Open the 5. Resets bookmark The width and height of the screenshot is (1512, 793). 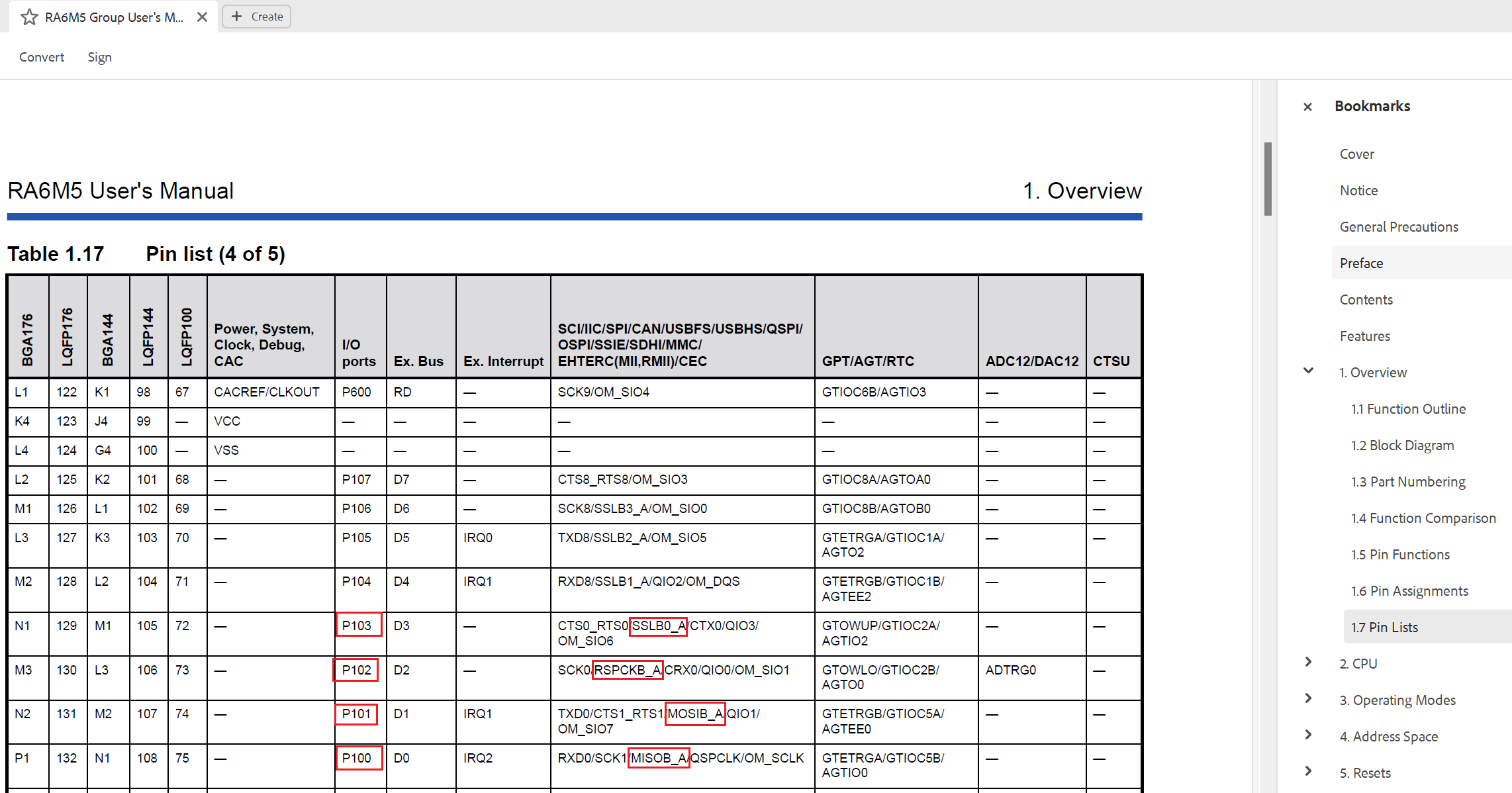coord(1365,772)
